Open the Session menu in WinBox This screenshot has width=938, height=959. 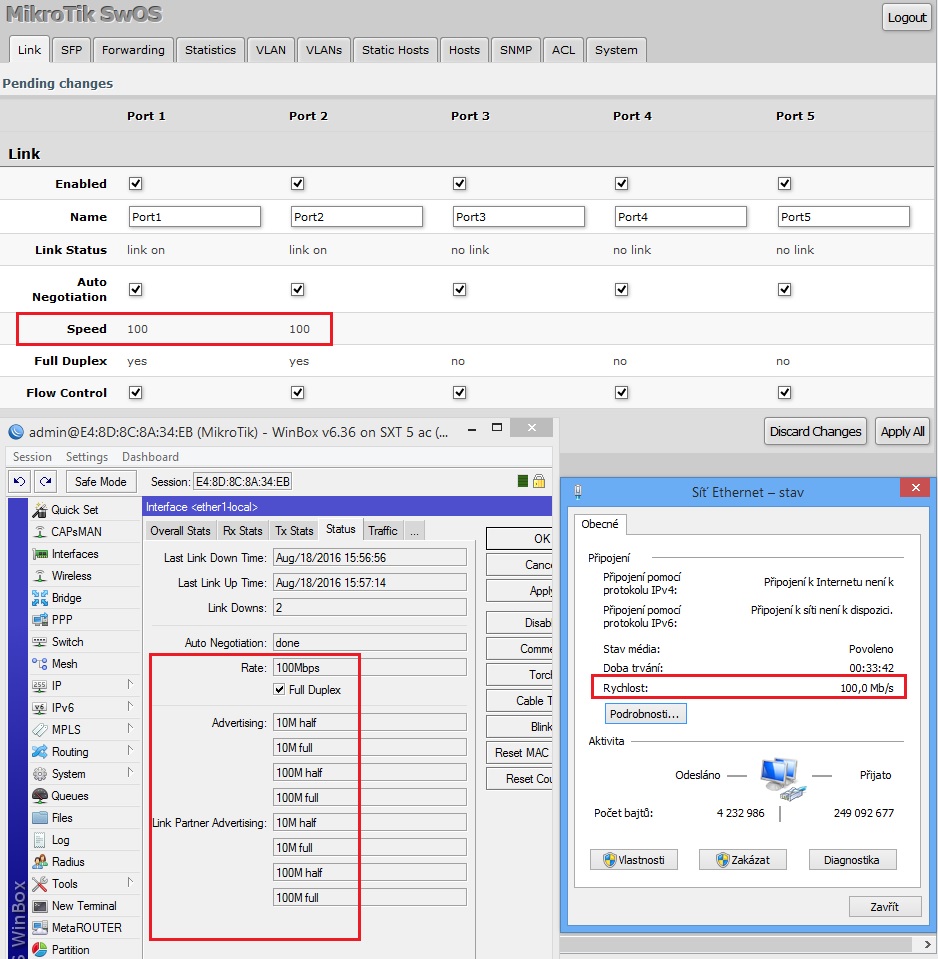(31, 456)
